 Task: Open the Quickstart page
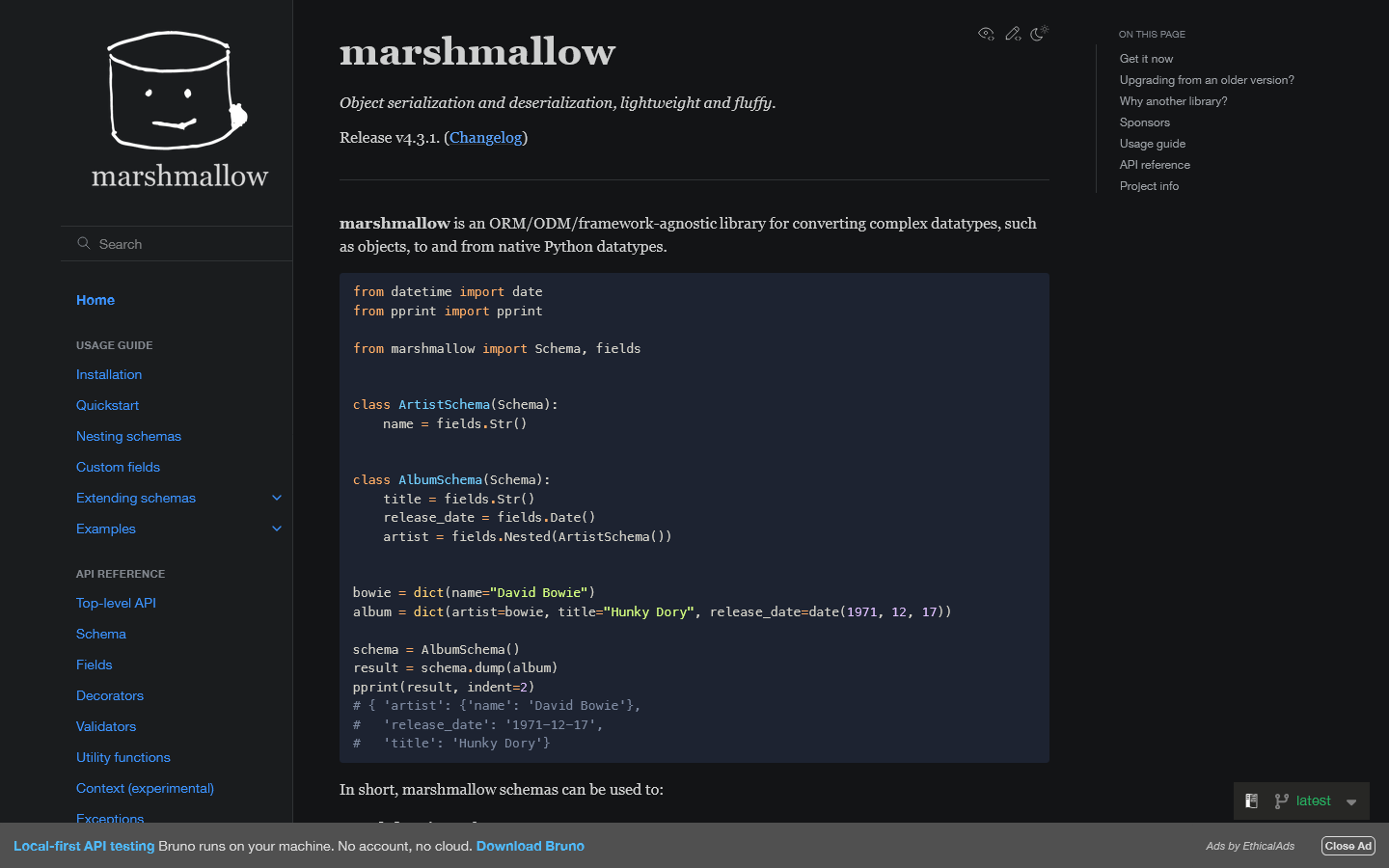(x=107, y=405)
